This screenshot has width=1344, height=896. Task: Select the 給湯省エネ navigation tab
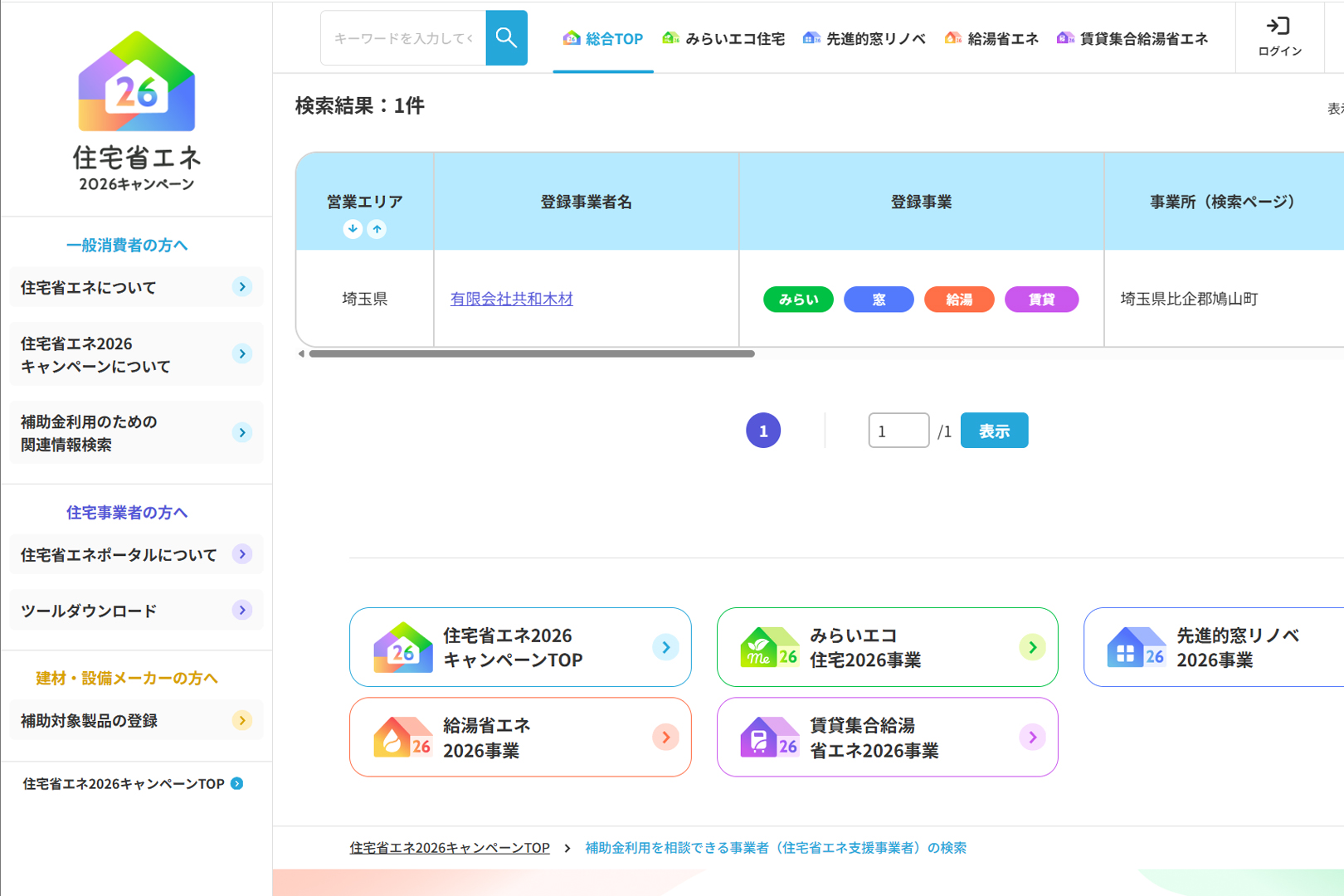pos(991,39)
